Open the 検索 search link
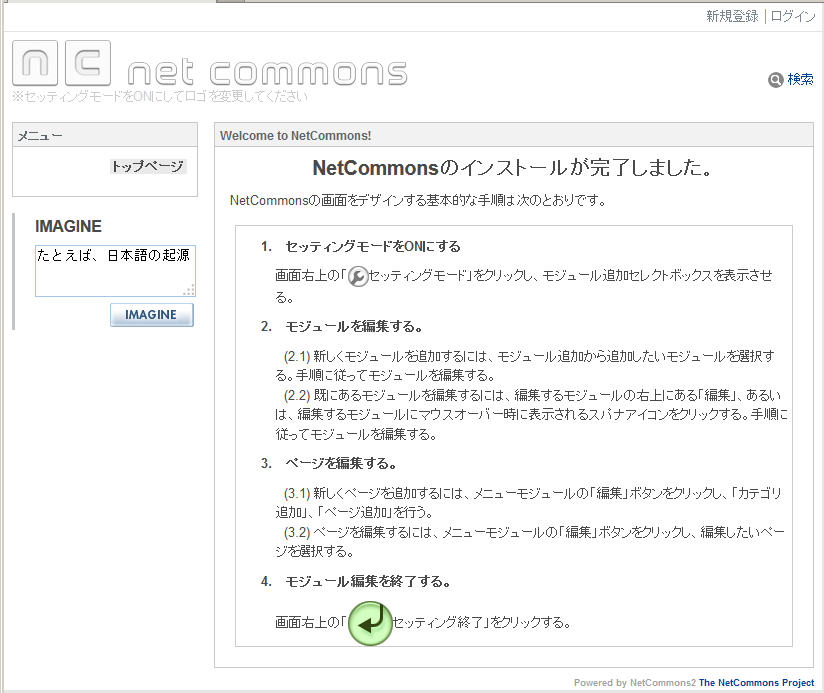The height and width of the screenshot is (693, 824). pyautogui.click(x=800, y=79)
